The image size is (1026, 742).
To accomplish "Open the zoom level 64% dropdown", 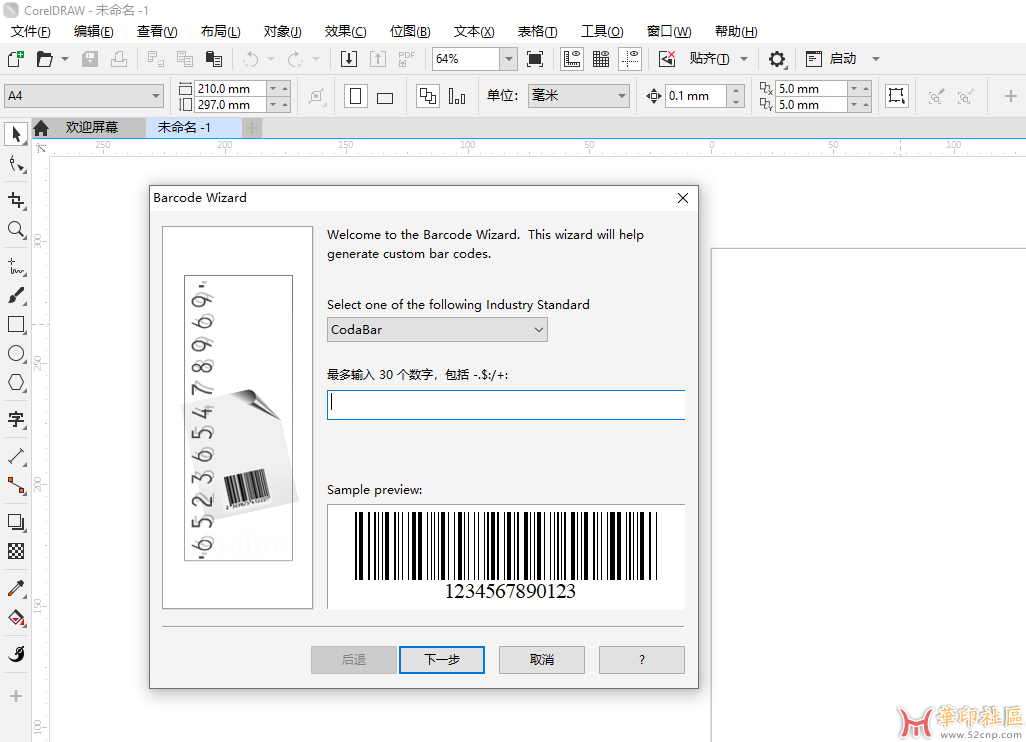I will pyautogui.click(x=508, y=59).
